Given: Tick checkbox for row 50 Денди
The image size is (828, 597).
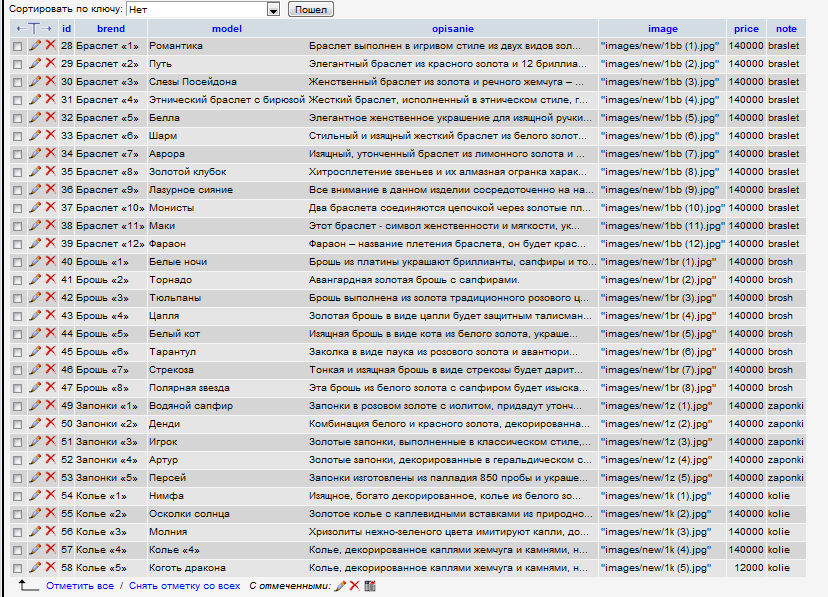Looking at the screenshot, I should 17,424.
